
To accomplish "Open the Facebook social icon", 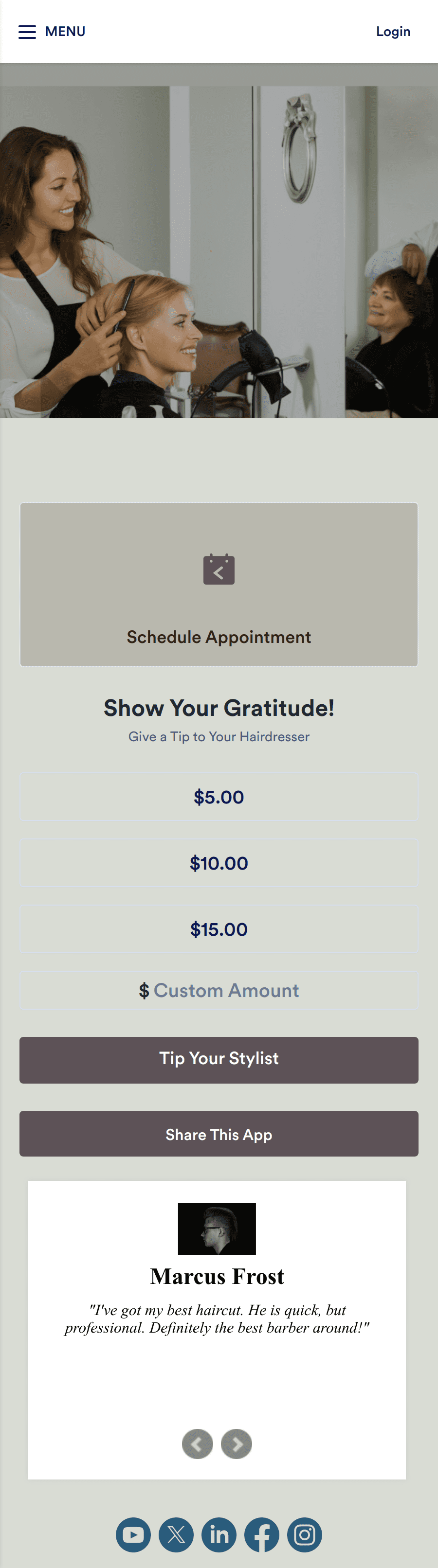I will point(262,1534).
